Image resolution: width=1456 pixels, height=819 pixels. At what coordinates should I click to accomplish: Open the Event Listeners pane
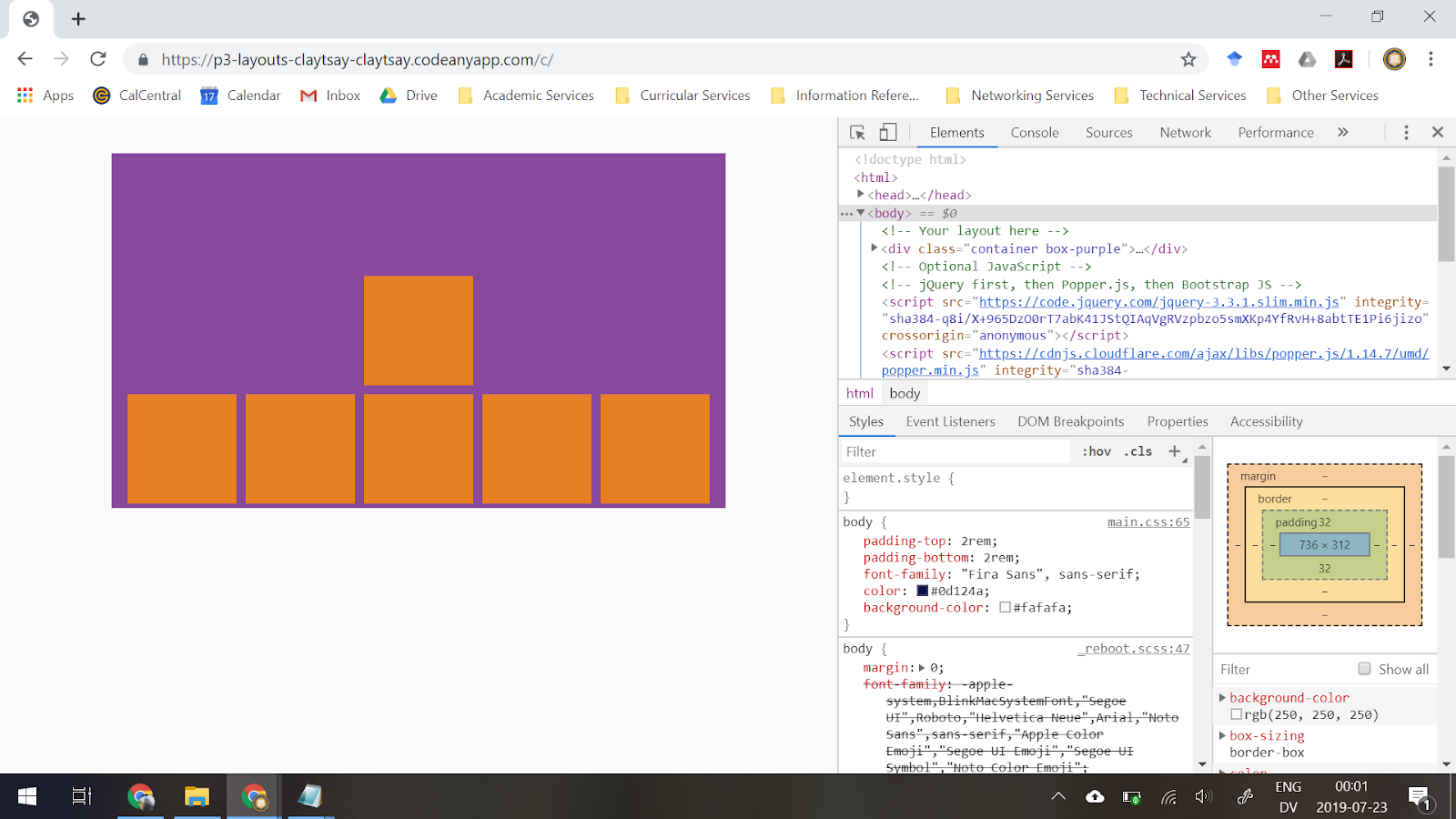tap(951, 421)
